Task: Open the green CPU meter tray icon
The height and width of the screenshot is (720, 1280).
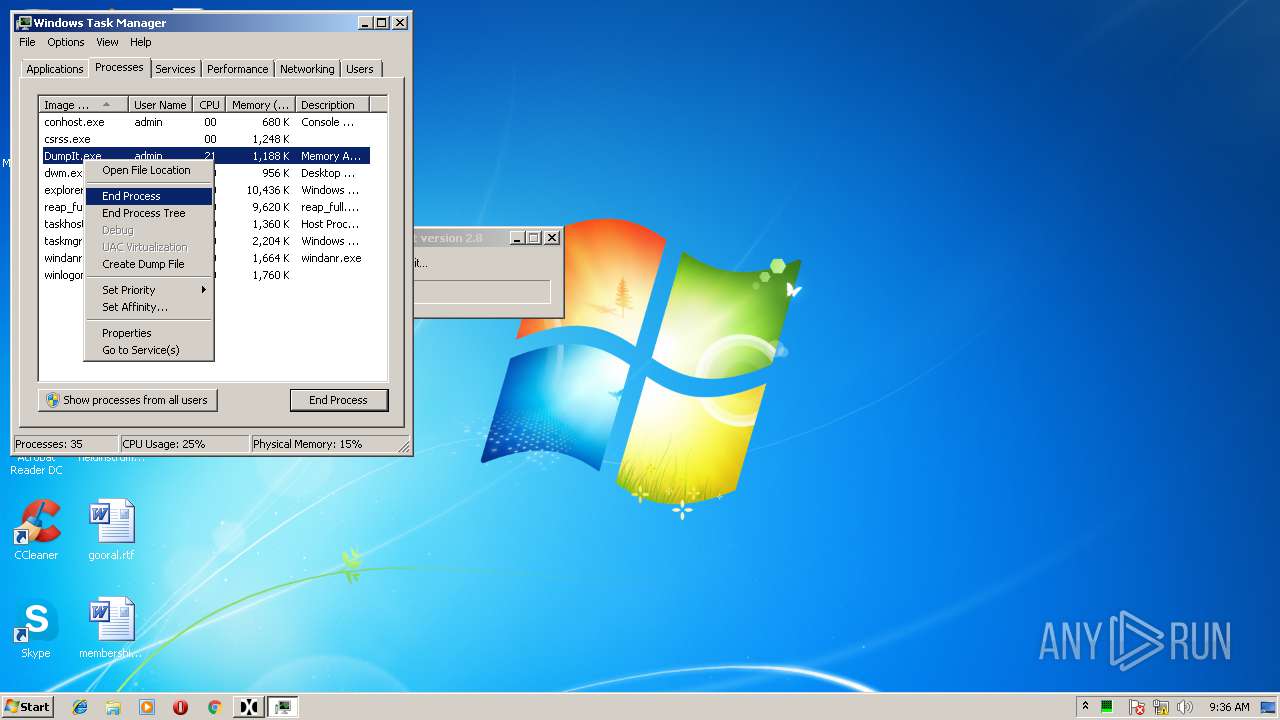Action: click(1107, 707)
